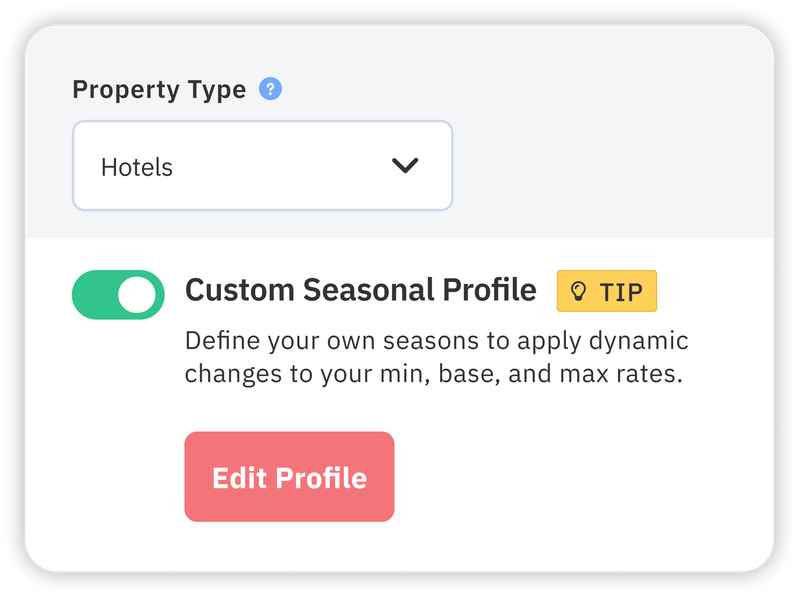Click the Edit Profile button
The width and height of the screenshot is (799, 597).
[289, 477]
